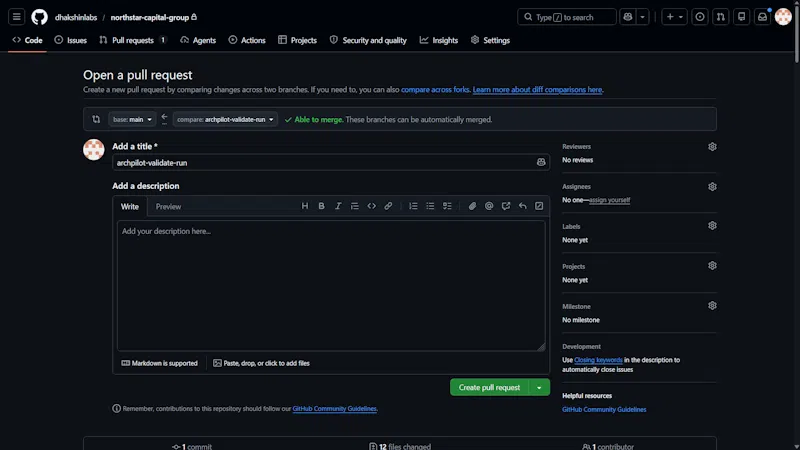Click the dhakshinlabs owner link
Image resolution: width=800 pixels, height=450 pixels.
click(x=76, y=17)
